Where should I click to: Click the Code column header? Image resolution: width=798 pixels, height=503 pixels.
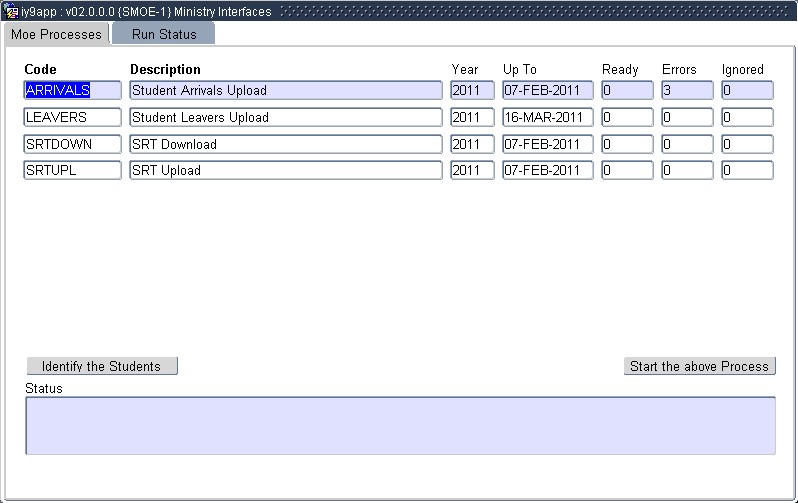coord(40,69)
